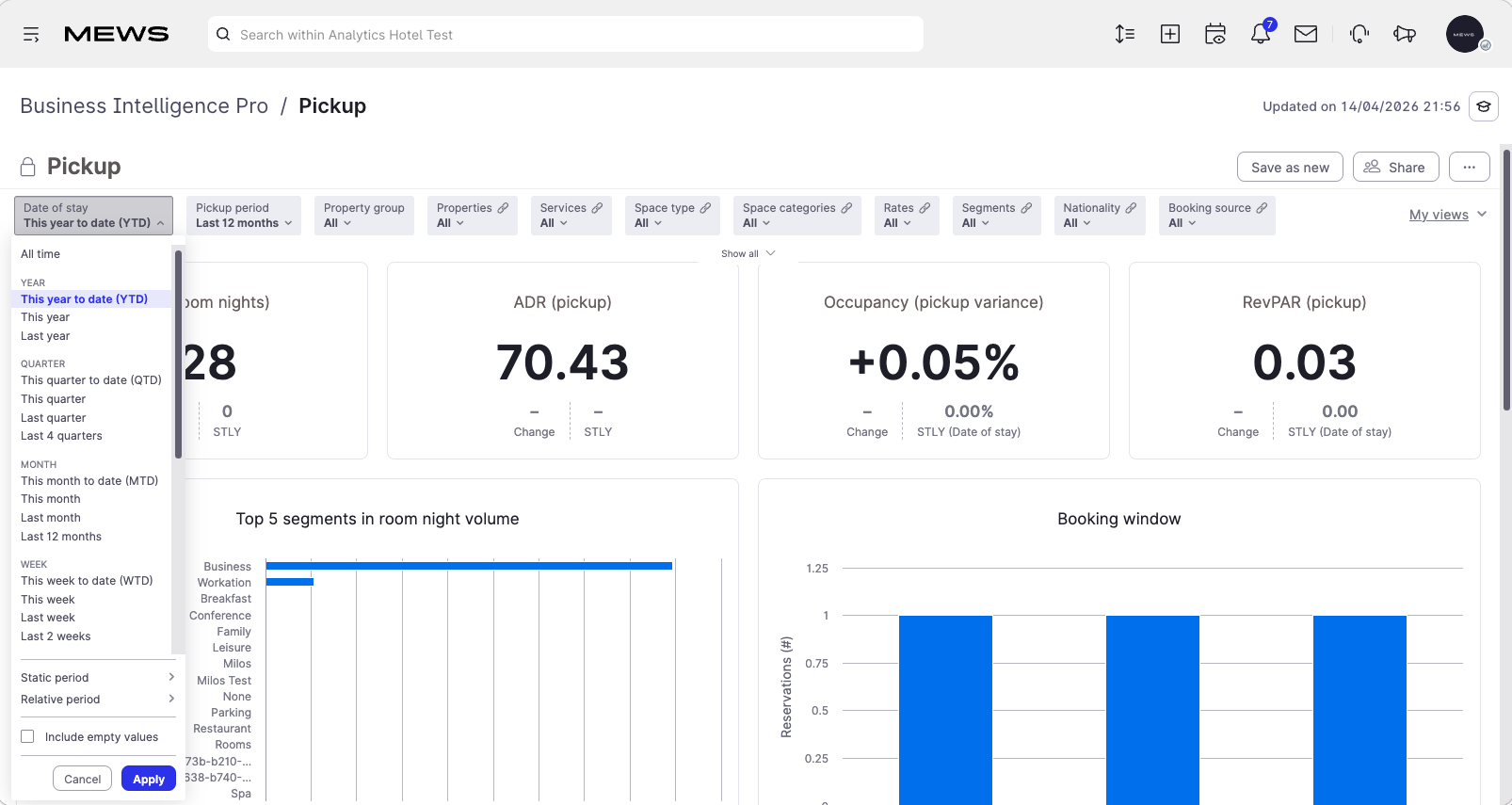This screenshot has height=805, width=1512.
Task: Expand the Pickup period dropdown
Action: pyautogui.click(x=244, y=216)
